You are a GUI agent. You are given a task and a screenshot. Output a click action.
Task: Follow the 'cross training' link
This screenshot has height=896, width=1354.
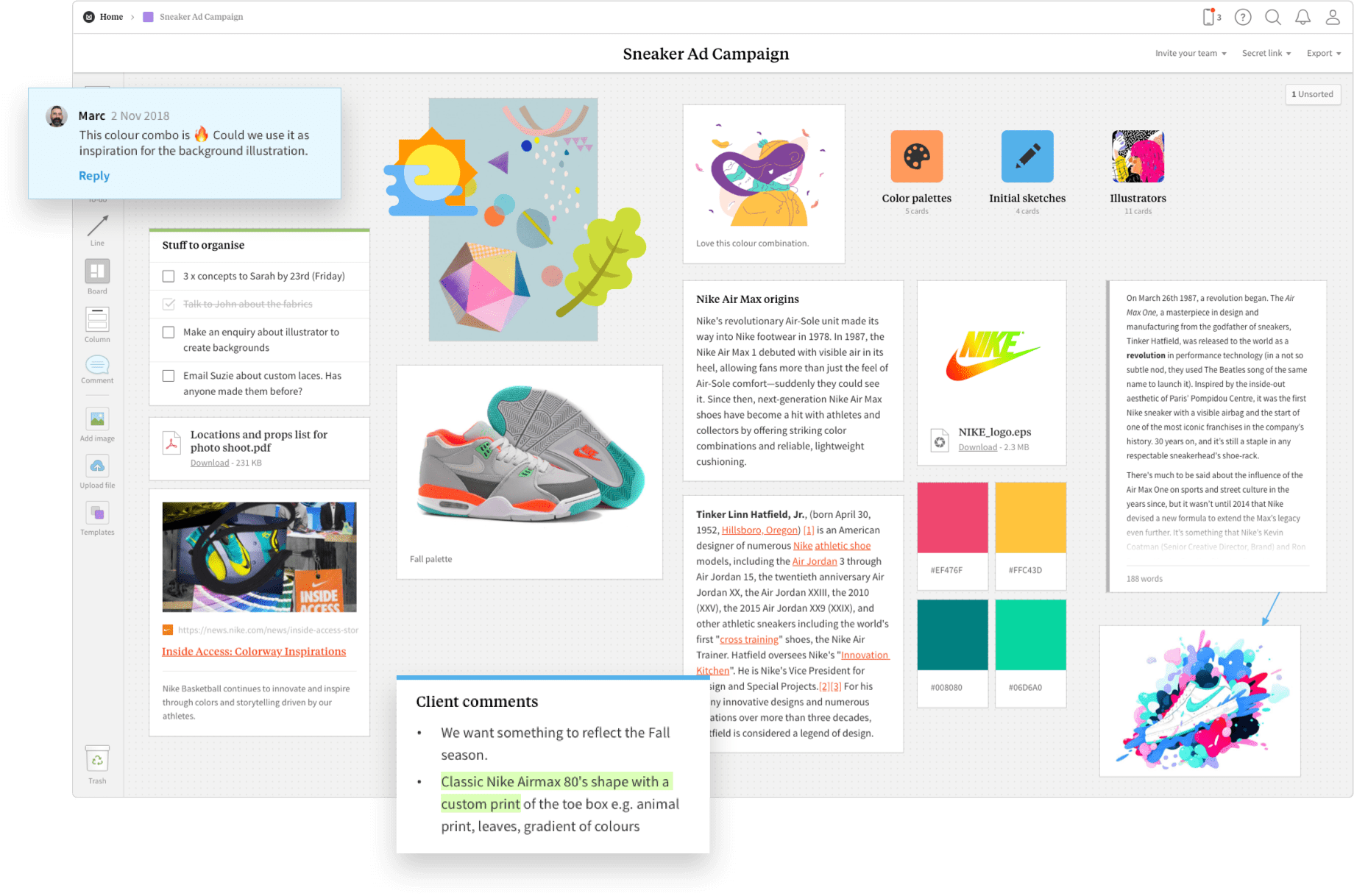pos(749,640)
